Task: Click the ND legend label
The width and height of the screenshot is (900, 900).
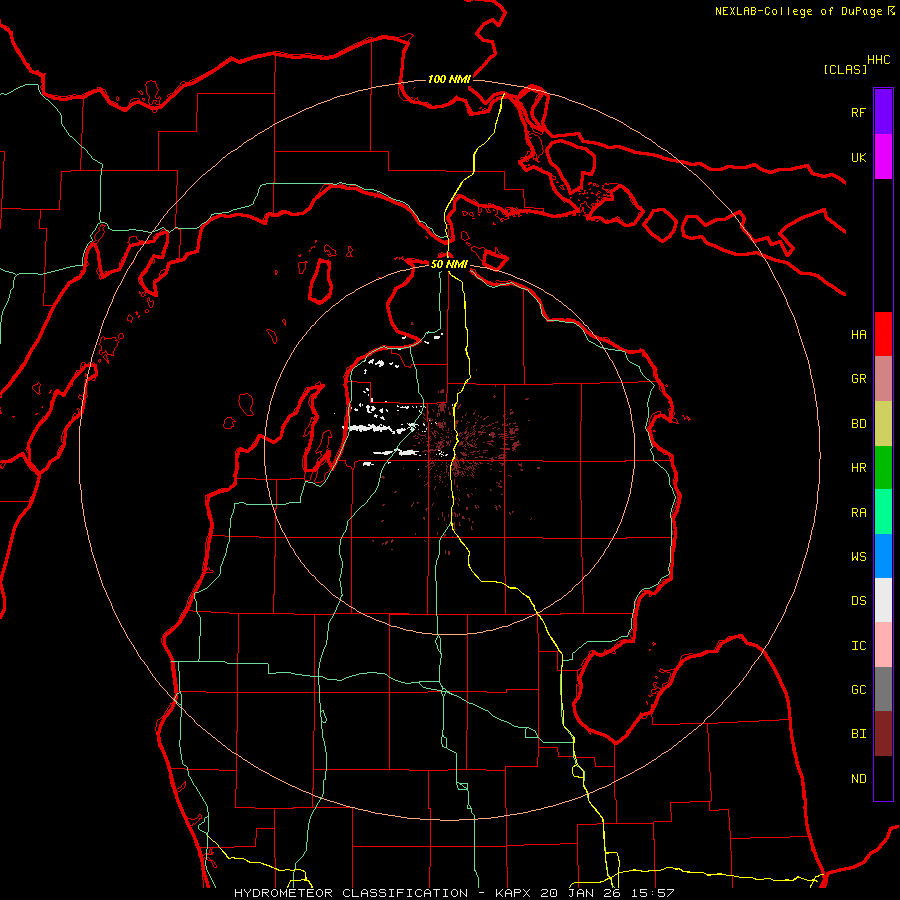Action: (858, 779)
